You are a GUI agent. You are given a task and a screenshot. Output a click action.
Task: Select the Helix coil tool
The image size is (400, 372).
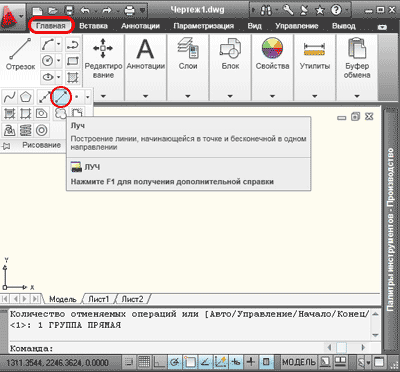point(26,130)
